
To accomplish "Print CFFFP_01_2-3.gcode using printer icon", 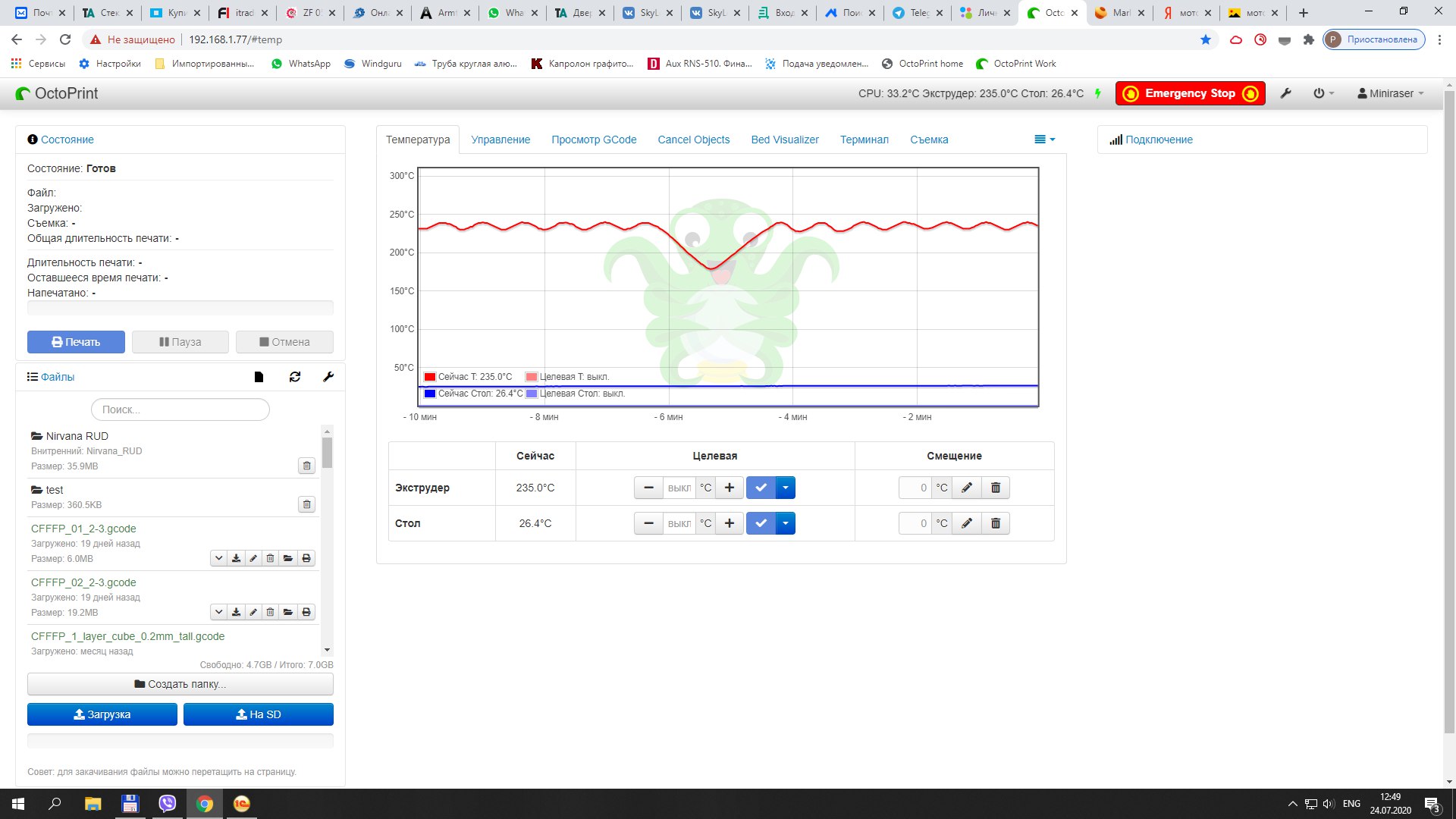I will point(306,558).
